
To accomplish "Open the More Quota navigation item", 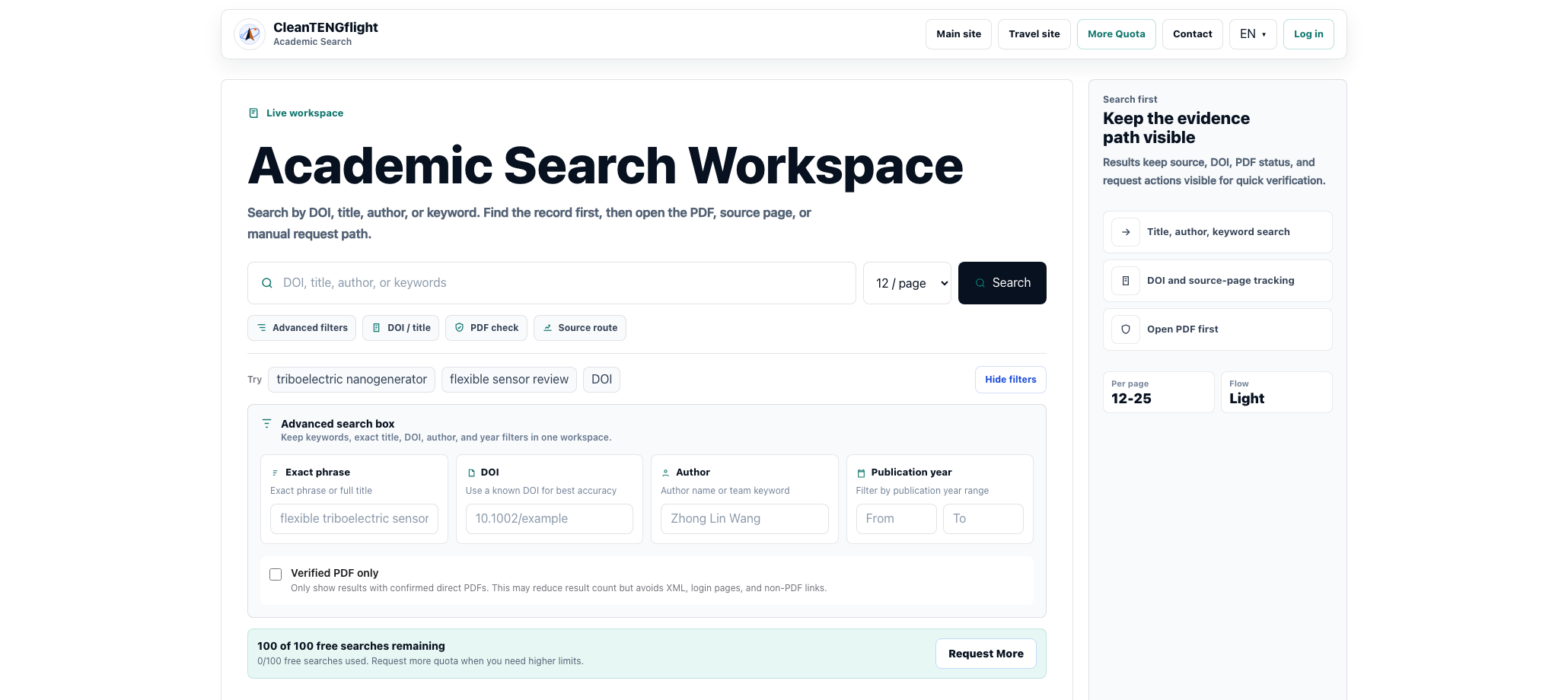I will [1117, 34].
